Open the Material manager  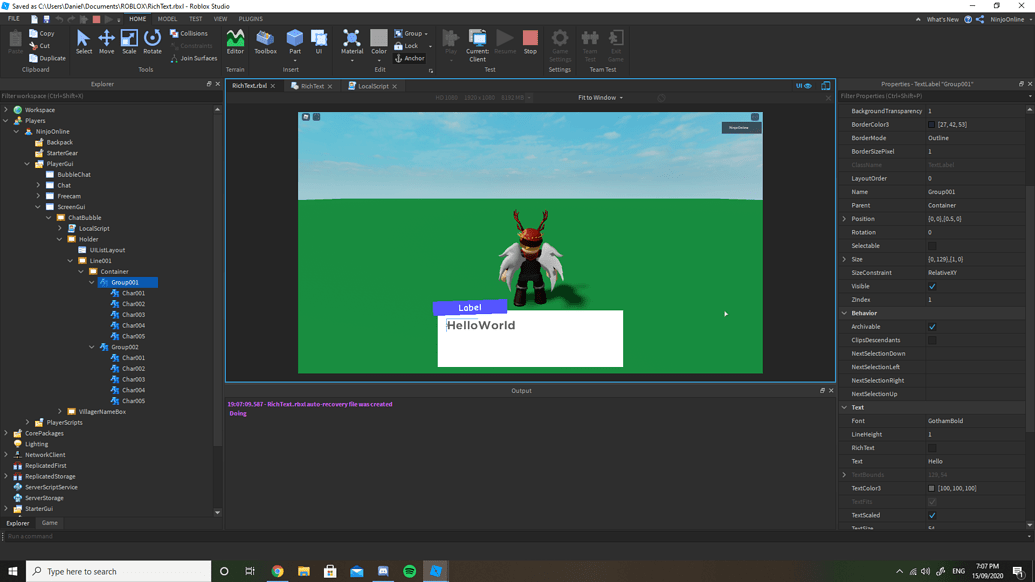tap(351, 41)
